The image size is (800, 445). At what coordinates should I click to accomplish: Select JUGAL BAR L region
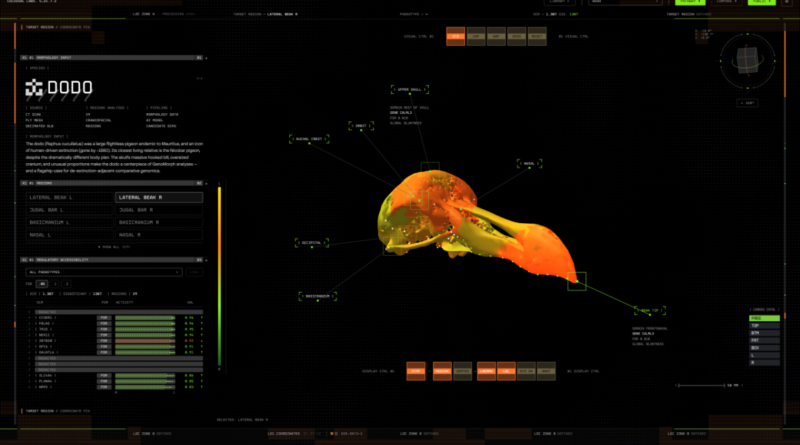[70, 210]
